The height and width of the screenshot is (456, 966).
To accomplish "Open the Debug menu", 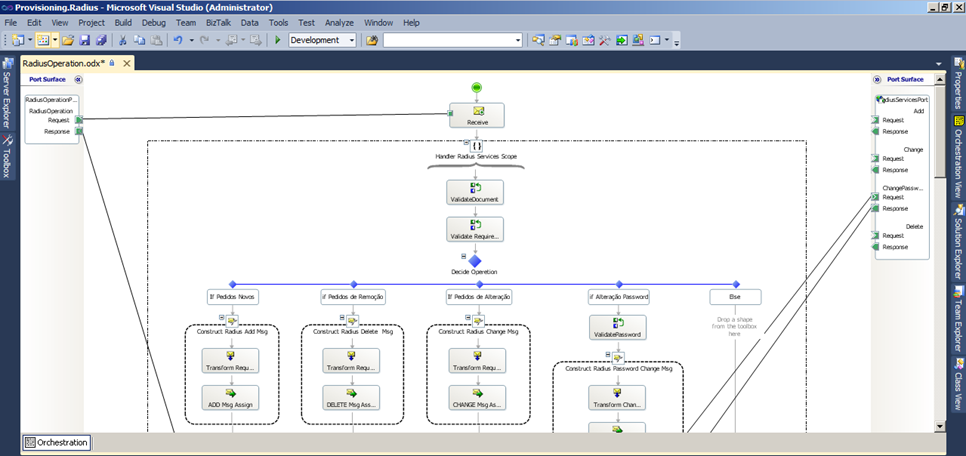I will 154,23.
